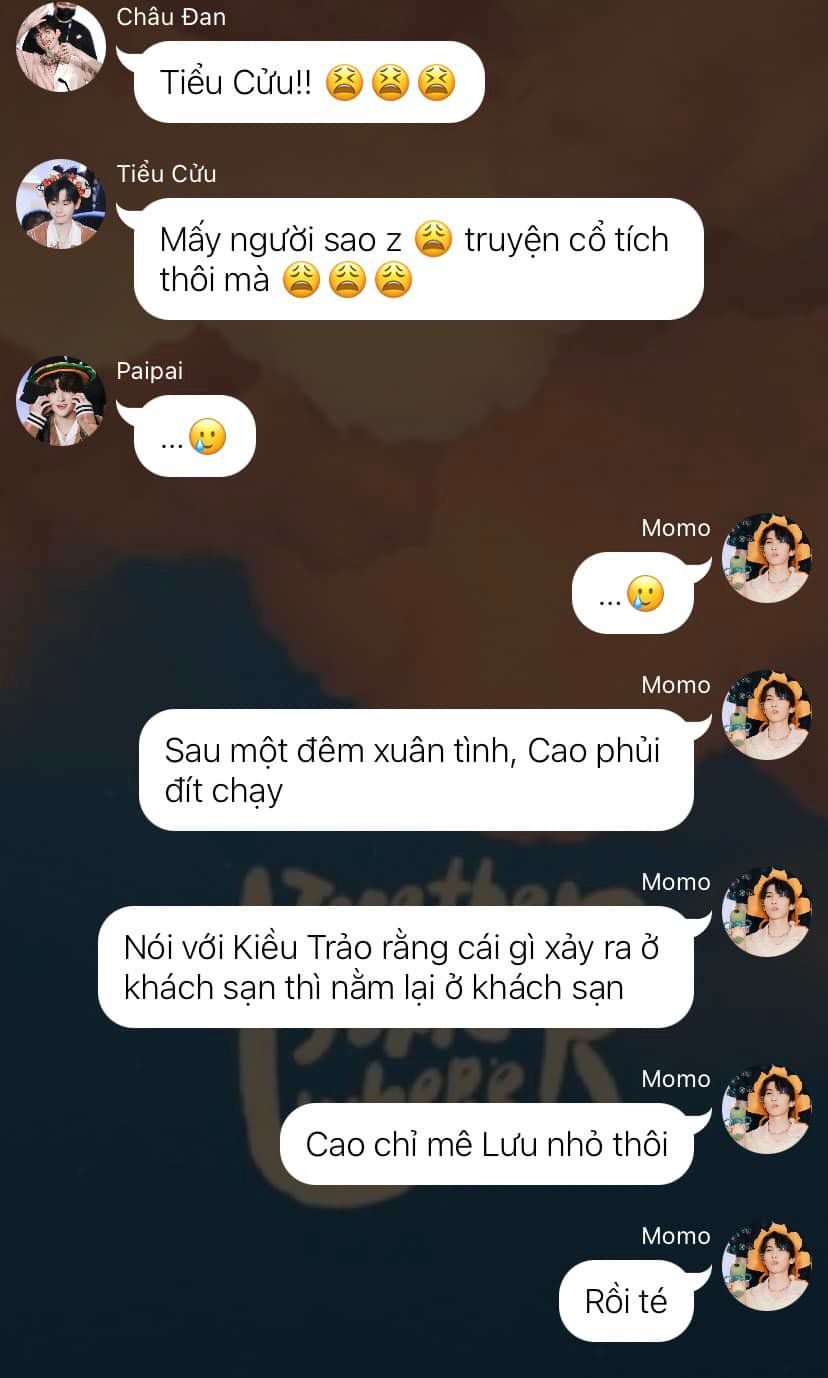828x1378 pixels.
Task: Select the 'Tiểu Cửu!!' message bubble
Action: 309,82
